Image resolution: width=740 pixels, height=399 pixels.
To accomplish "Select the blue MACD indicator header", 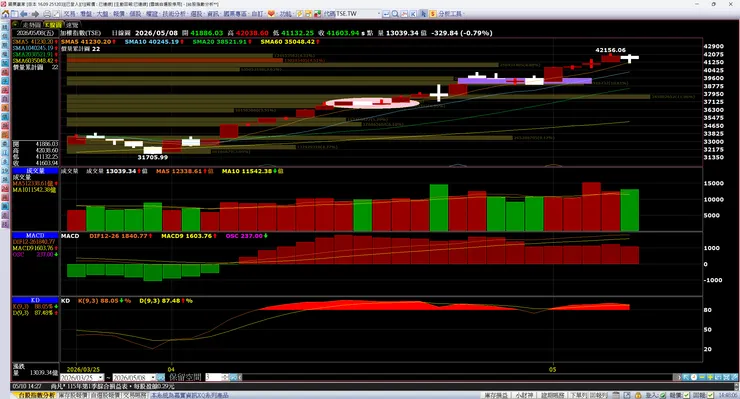I will 35,235.
